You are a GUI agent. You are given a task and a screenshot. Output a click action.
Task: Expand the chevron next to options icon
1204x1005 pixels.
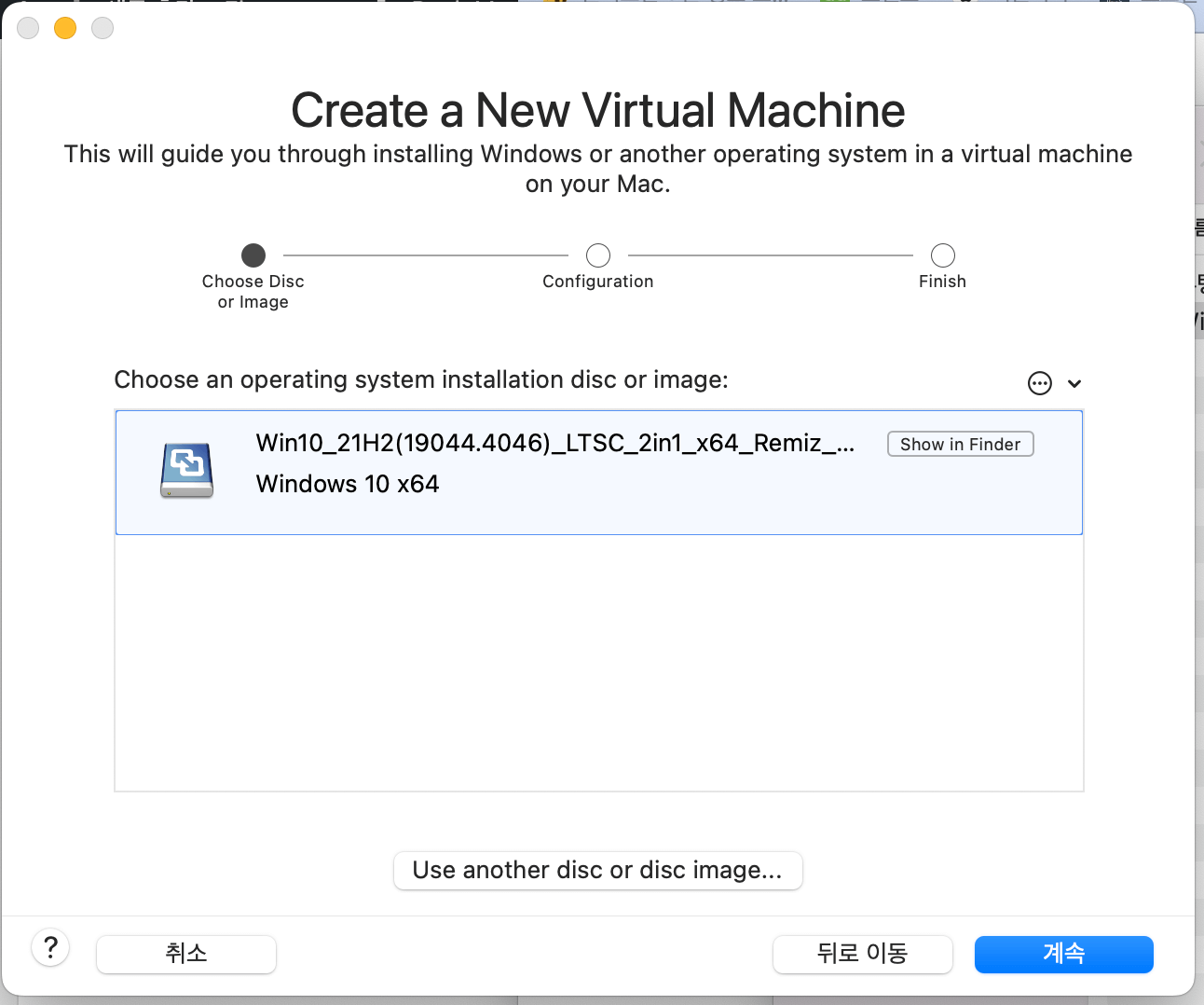(x=1074, y=383)
